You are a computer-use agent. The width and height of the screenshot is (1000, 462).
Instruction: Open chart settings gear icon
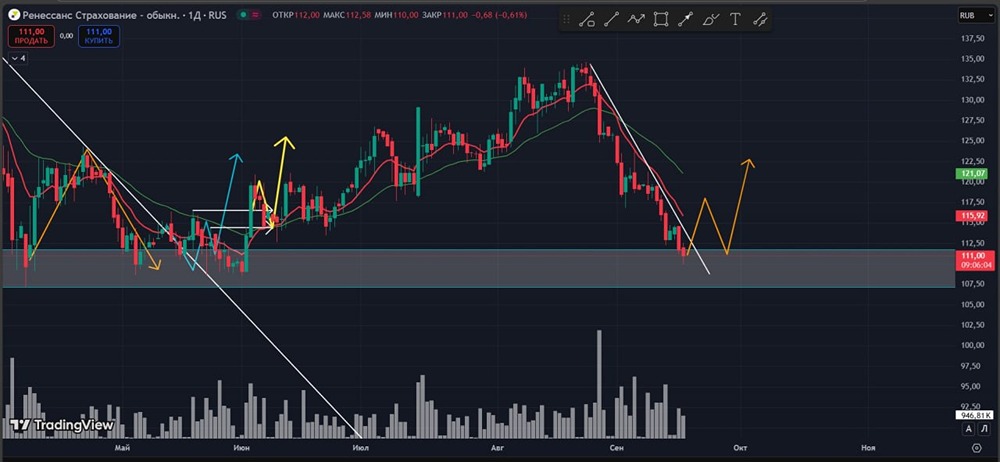pyautogui.click(x=976, y=447)
